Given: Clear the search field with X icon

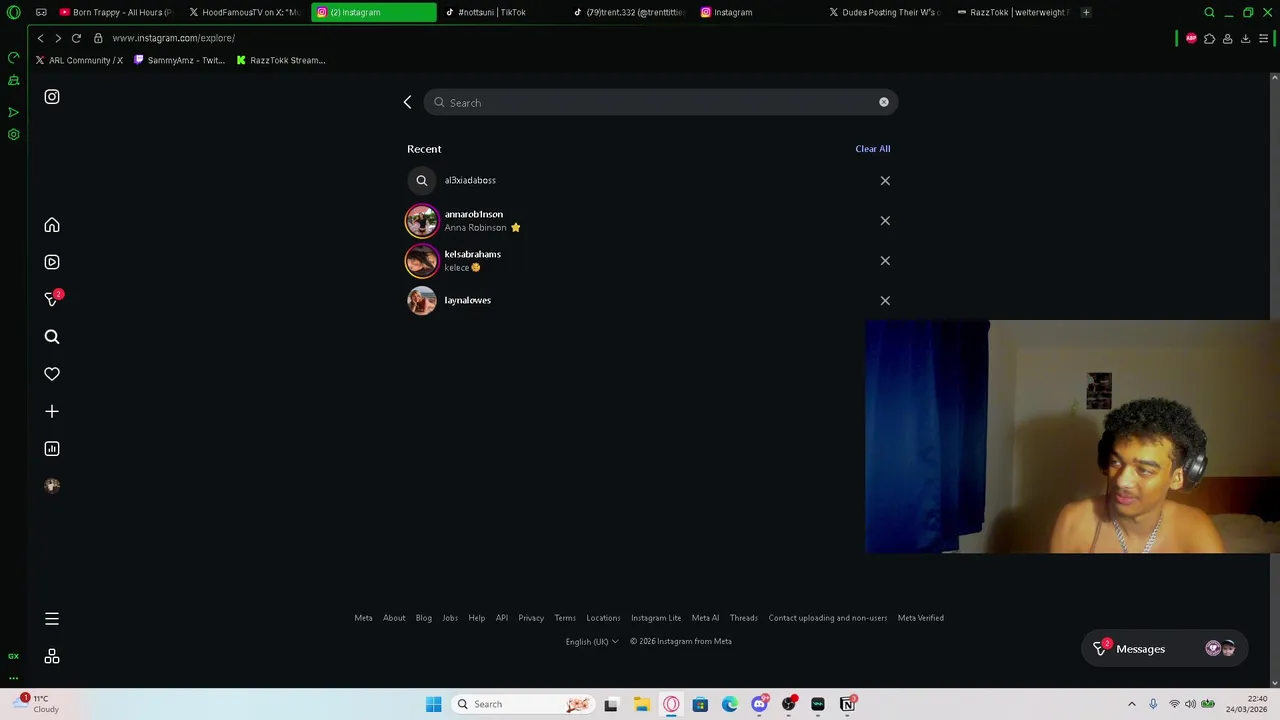Looking at the screenshot, I should point(884,102).
